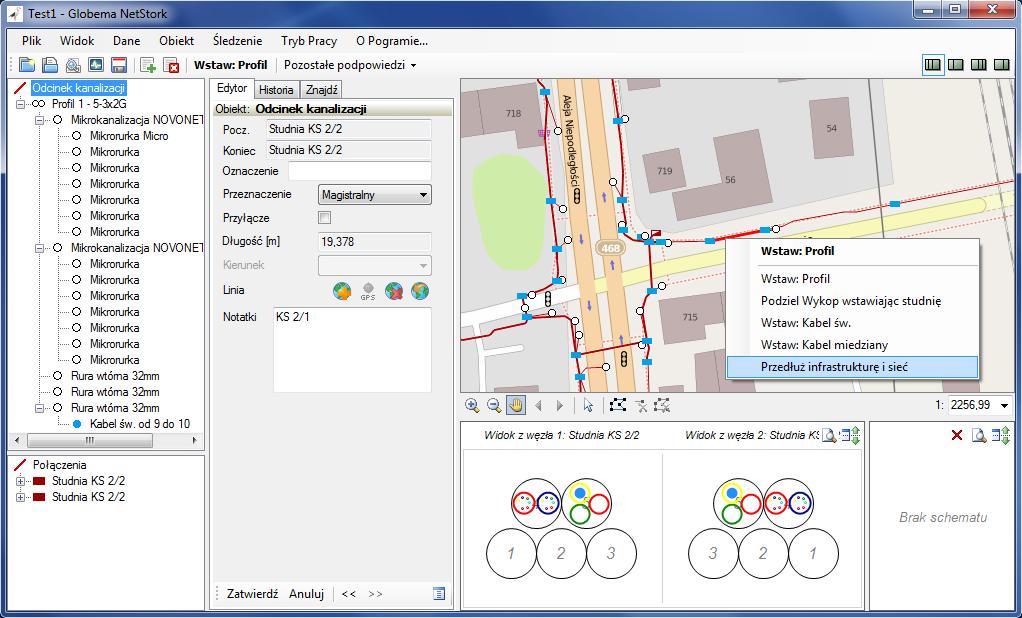Viewport: 1022px width, 618px height.
Task: Collapse Rura wtórna node containing Kabel św.
Action: (x=39, y=408)
